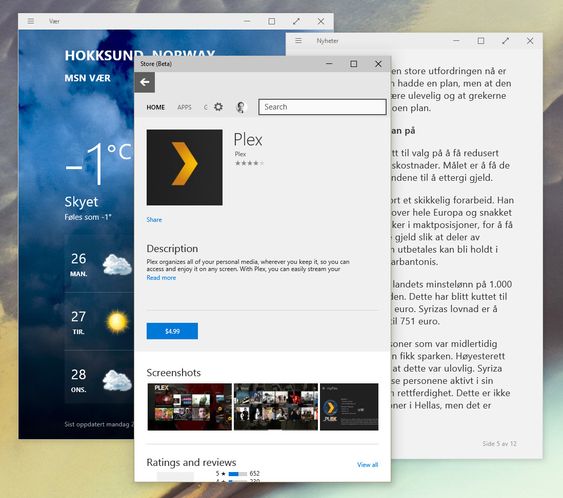Click the Screenshots heading in Store

coord(173,373)
